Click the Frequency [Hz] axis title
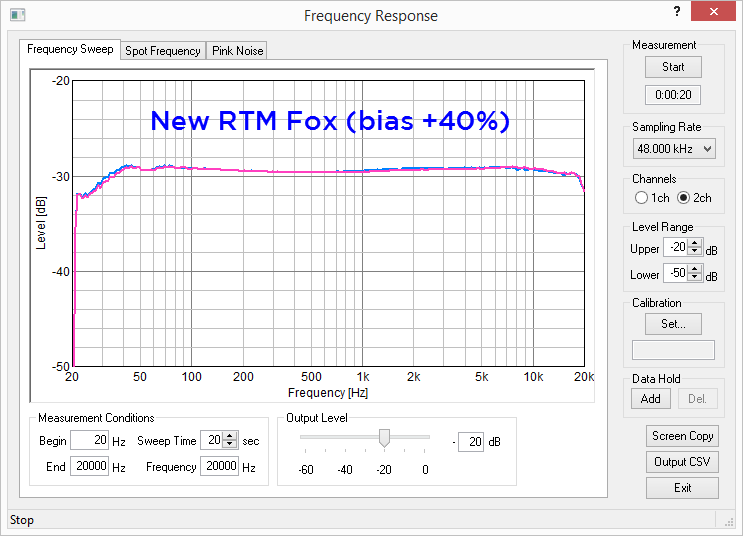 pyautogui.click(x=328, y=393)
